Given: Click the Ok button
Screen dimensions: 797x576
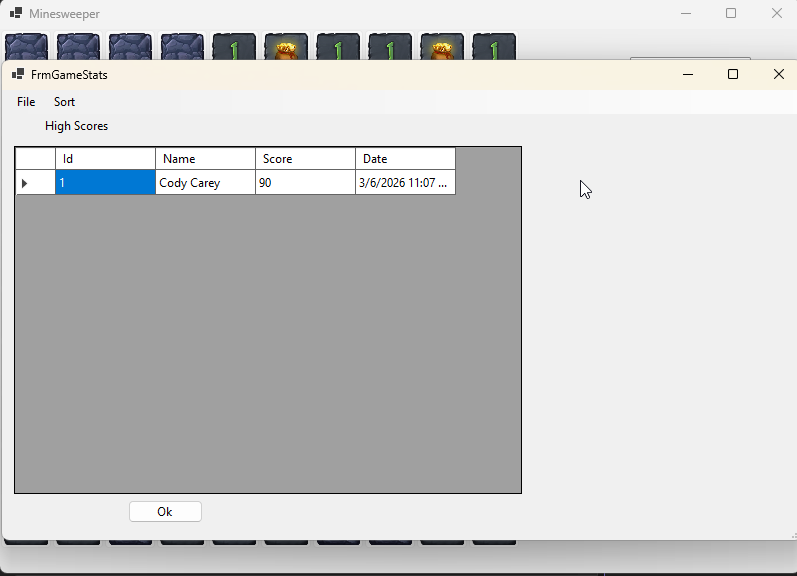Looking at the screenshot, I should coord(165,511).
